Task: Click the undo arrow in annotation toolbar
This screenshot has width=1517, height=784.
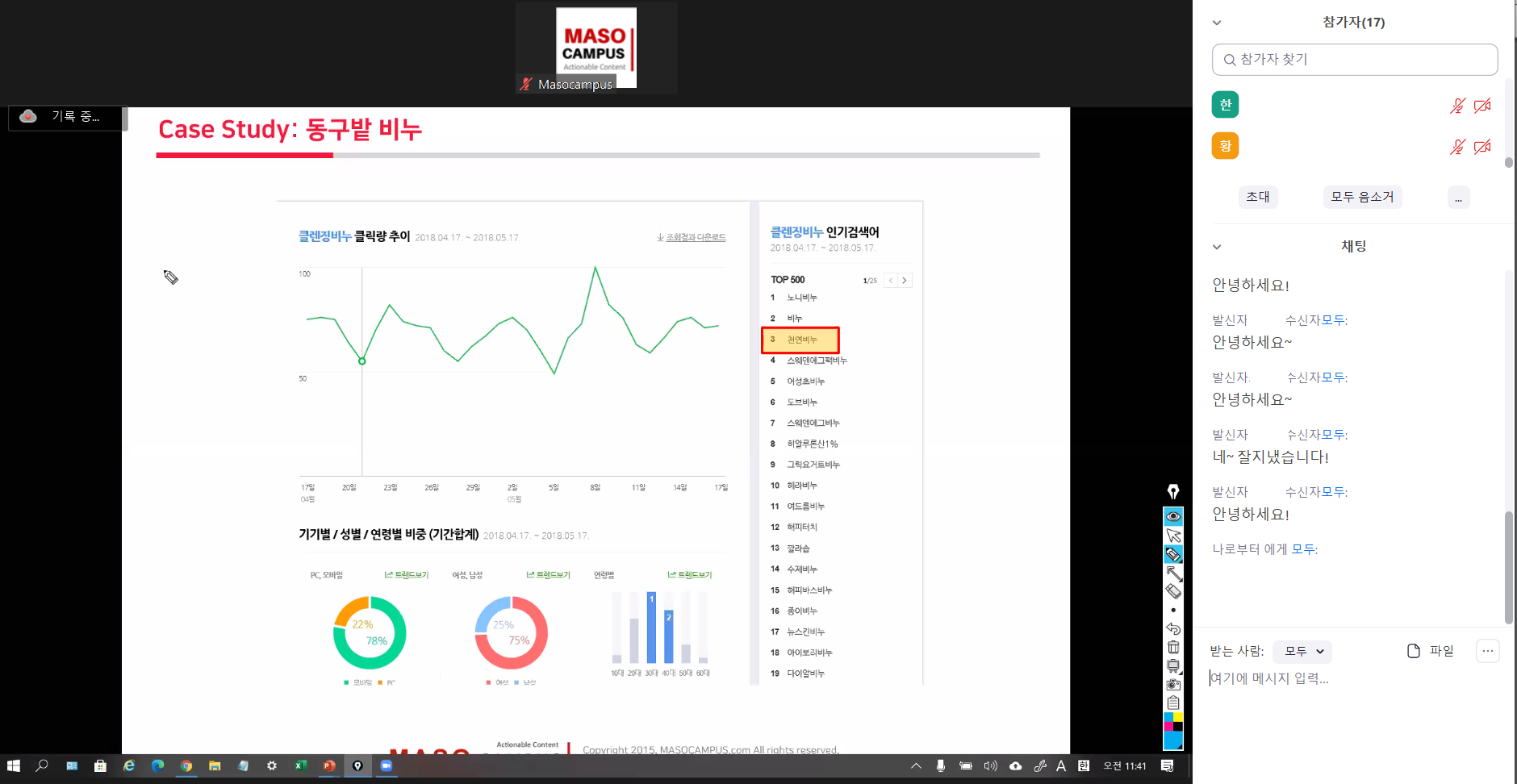Action: coord(1173,628)
